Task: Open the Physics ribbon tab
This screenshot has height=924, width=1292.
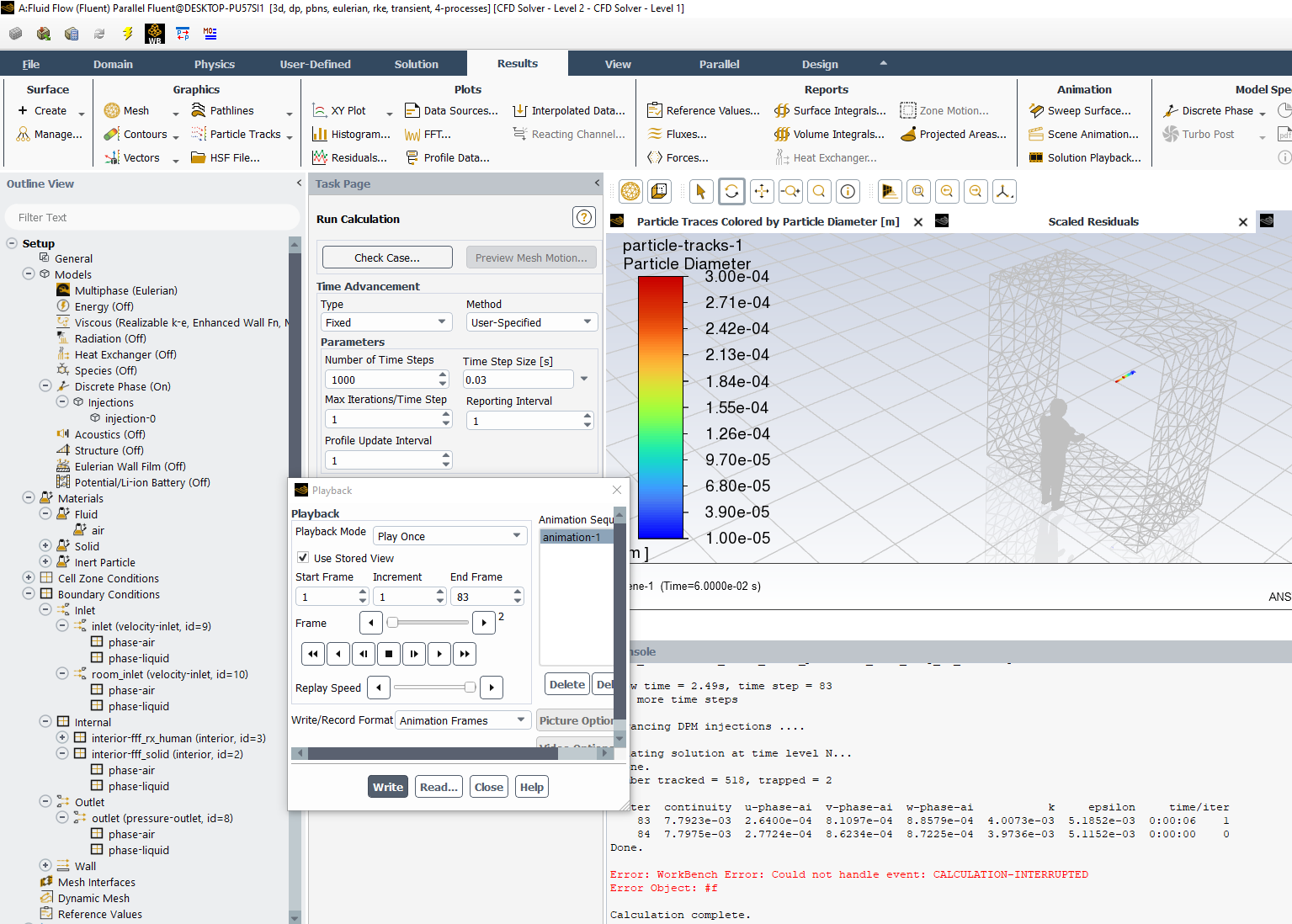Action: tap(215, 64)
